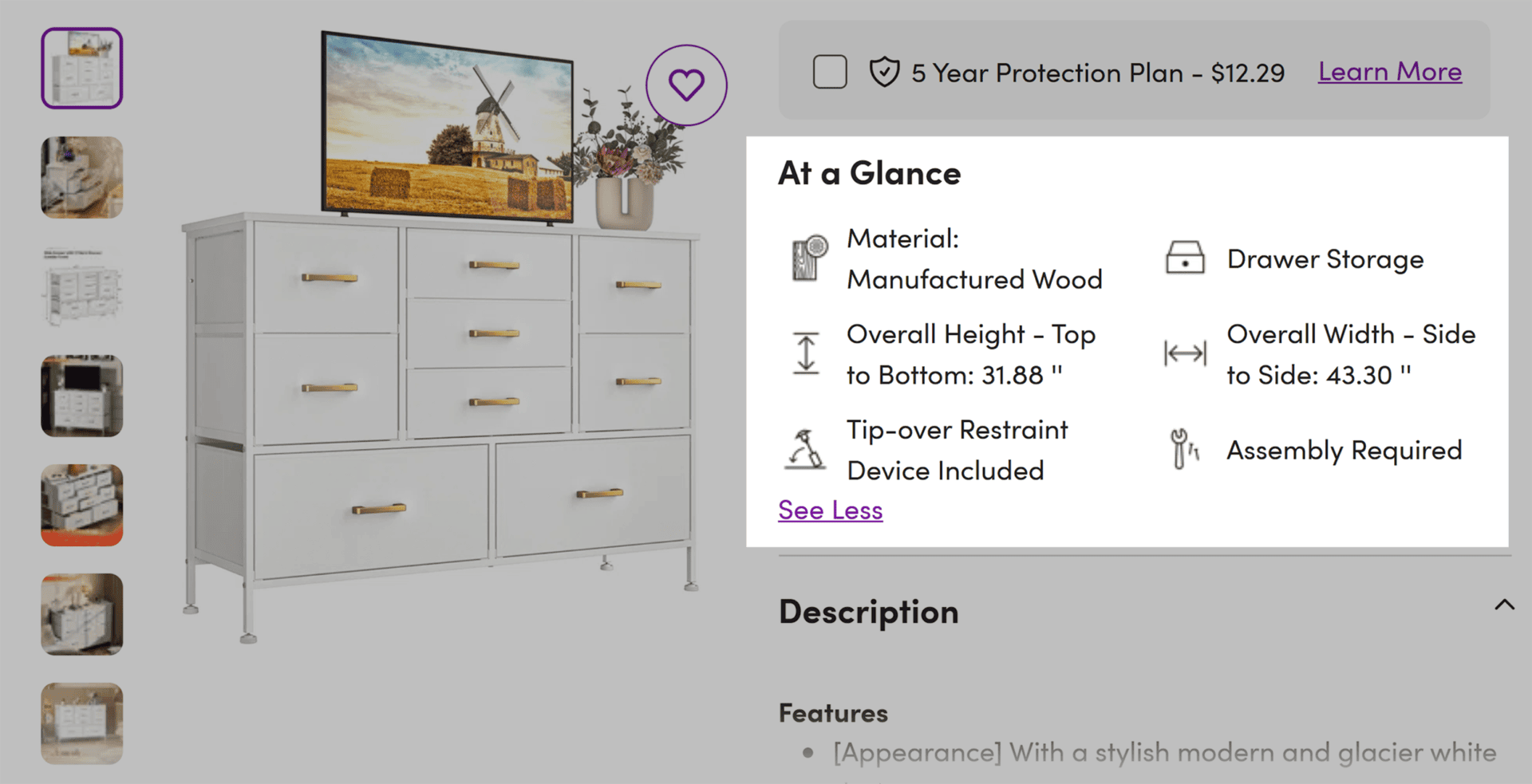View the second product thumbnail image
The height and width of the screenshot is (784, 1532).
(82, 177)
